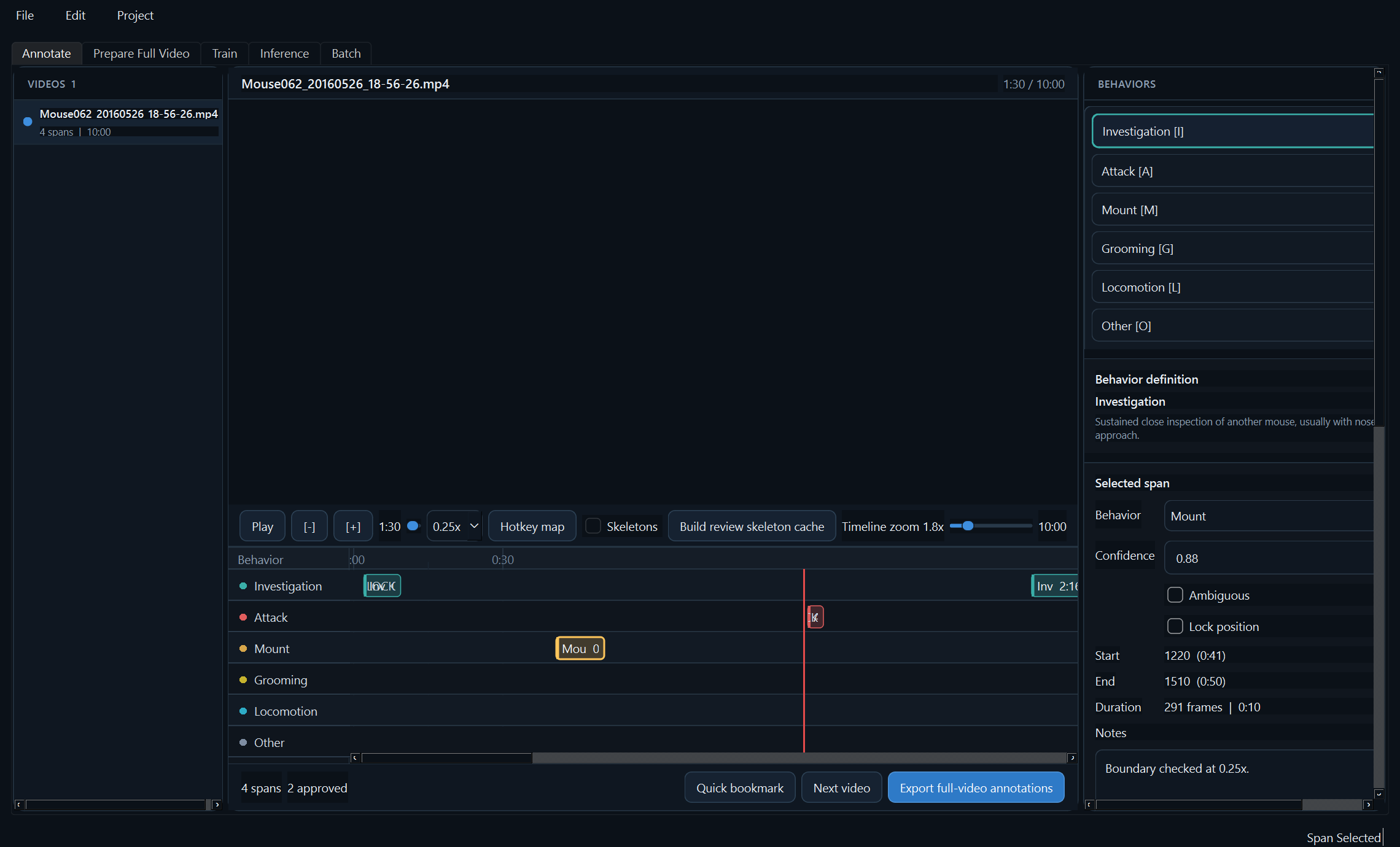Go to Next video

(841, 787)
